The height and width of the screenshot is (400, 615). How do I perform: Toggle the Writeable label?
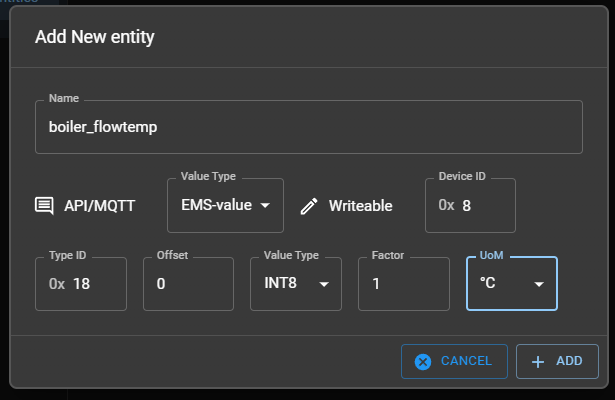[x=360, y=206]
